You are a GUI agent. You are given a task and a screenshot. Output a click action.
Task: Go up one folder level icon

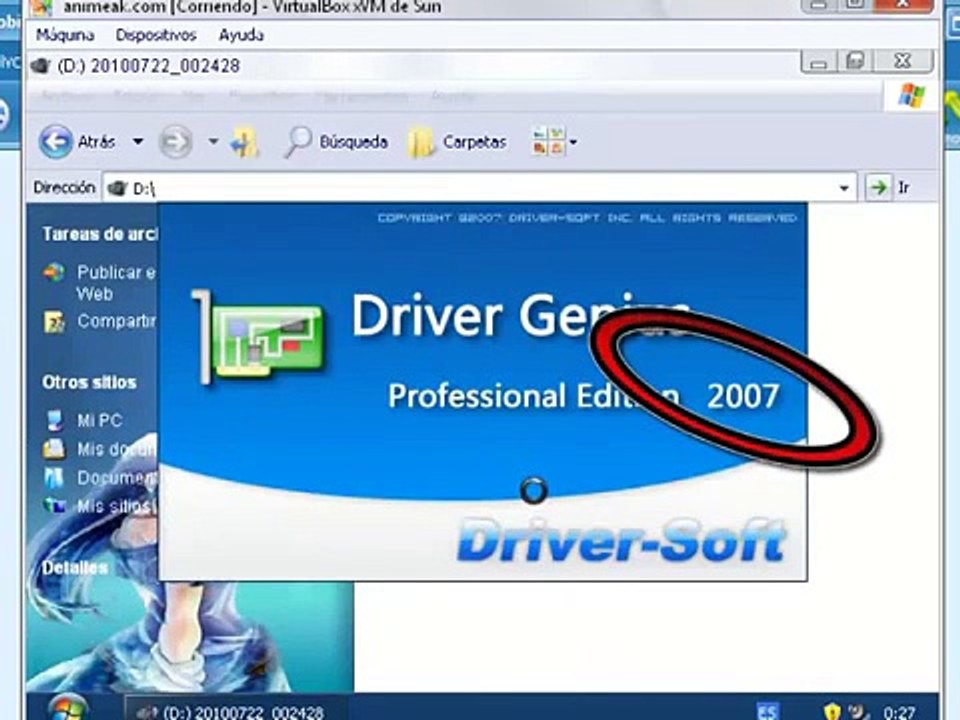(245, 142)
